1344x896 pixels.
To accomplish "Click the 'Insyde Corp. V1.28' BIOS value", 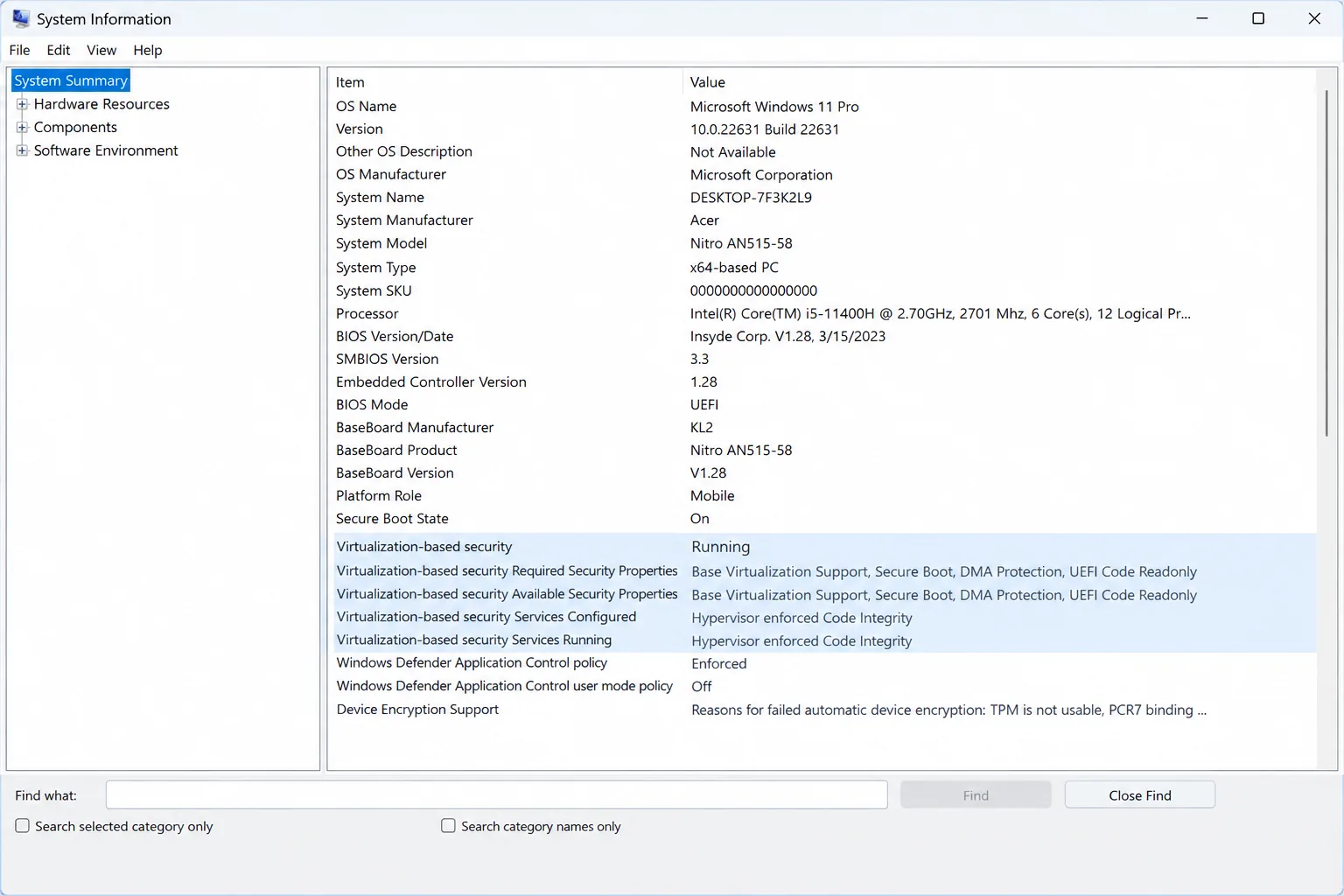I will click(x=787, y=336).
